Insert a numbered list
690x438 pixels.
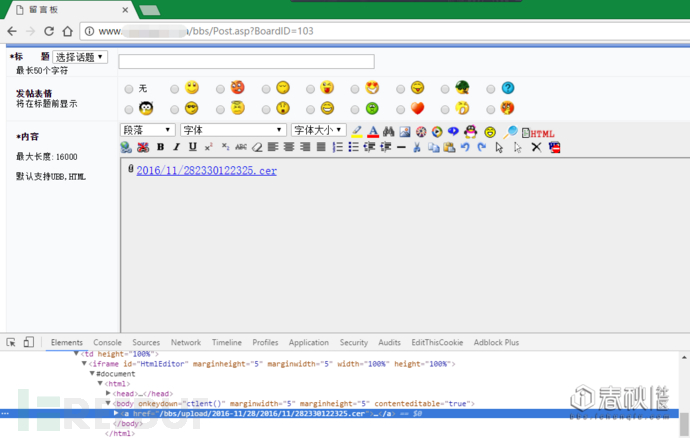pyautogui.click(x=338, y=147)
